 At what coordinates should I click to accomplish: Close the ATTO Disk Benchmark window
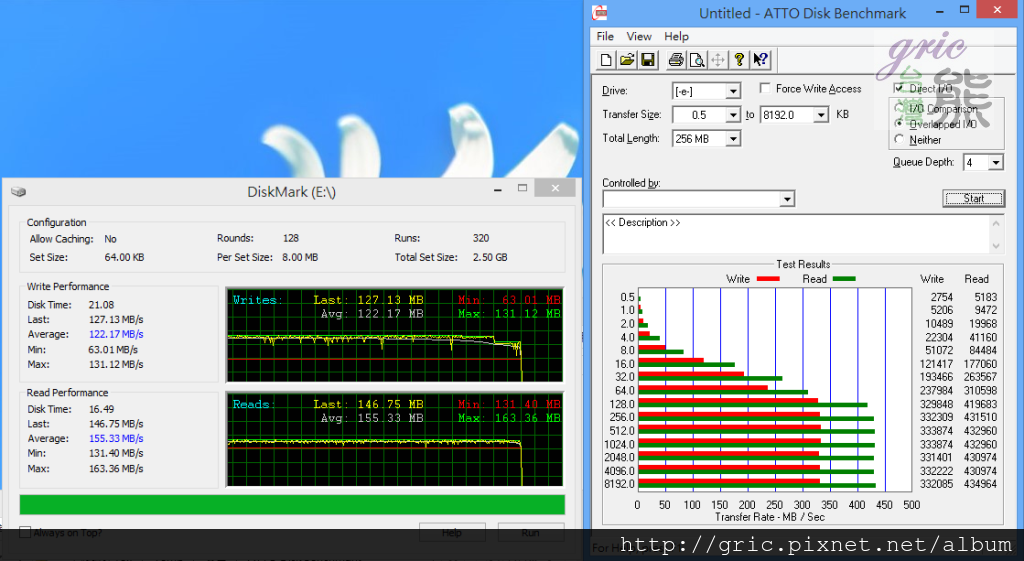pos(997,10)
